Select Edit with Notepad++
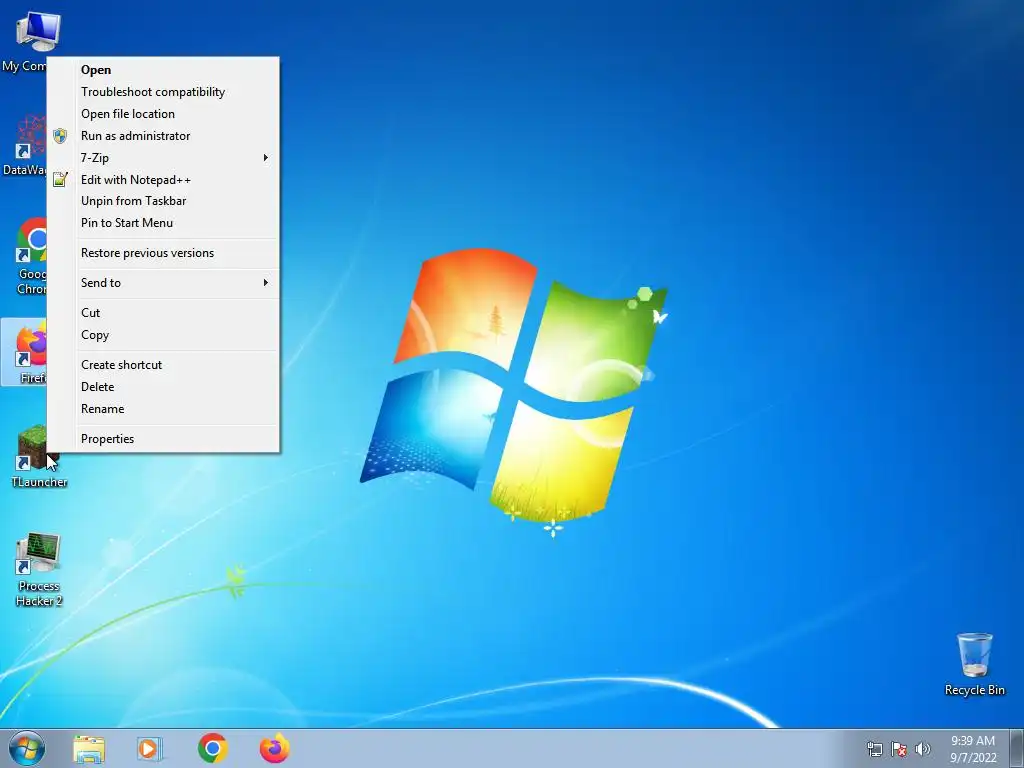Screen dimensions: 1024x768 click(163, 180)
